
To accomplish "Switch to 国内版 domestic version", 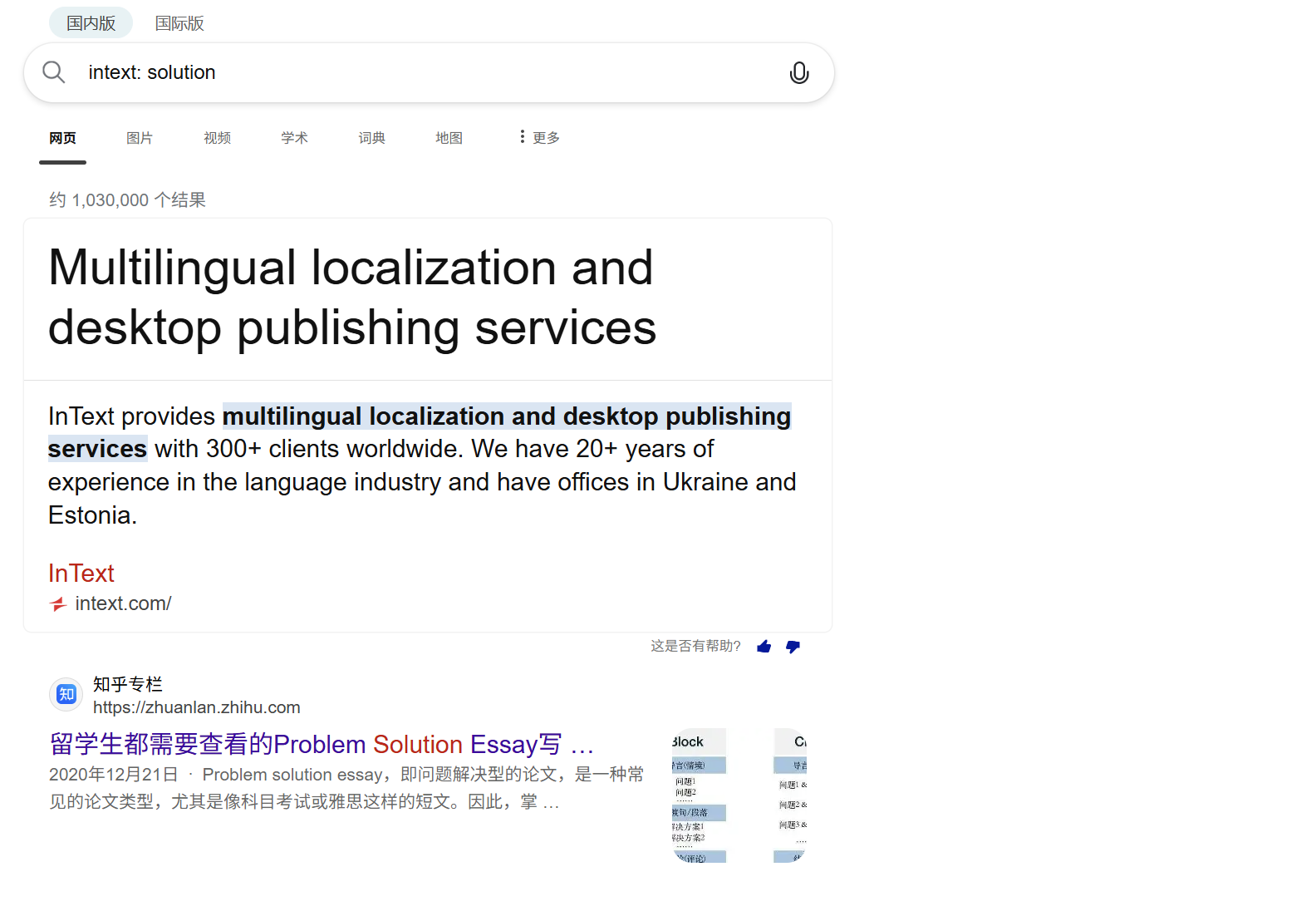I will tap(91, 23).
